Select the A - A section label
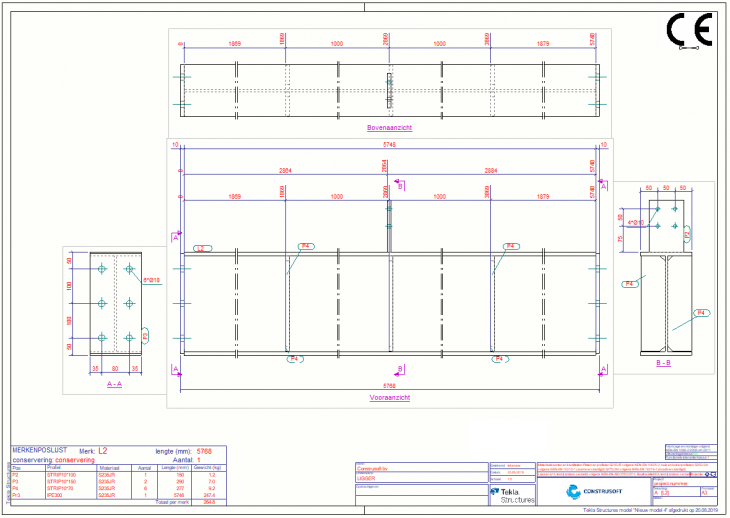The height and width of the screenshot is (518, 730). click(114, 383)
